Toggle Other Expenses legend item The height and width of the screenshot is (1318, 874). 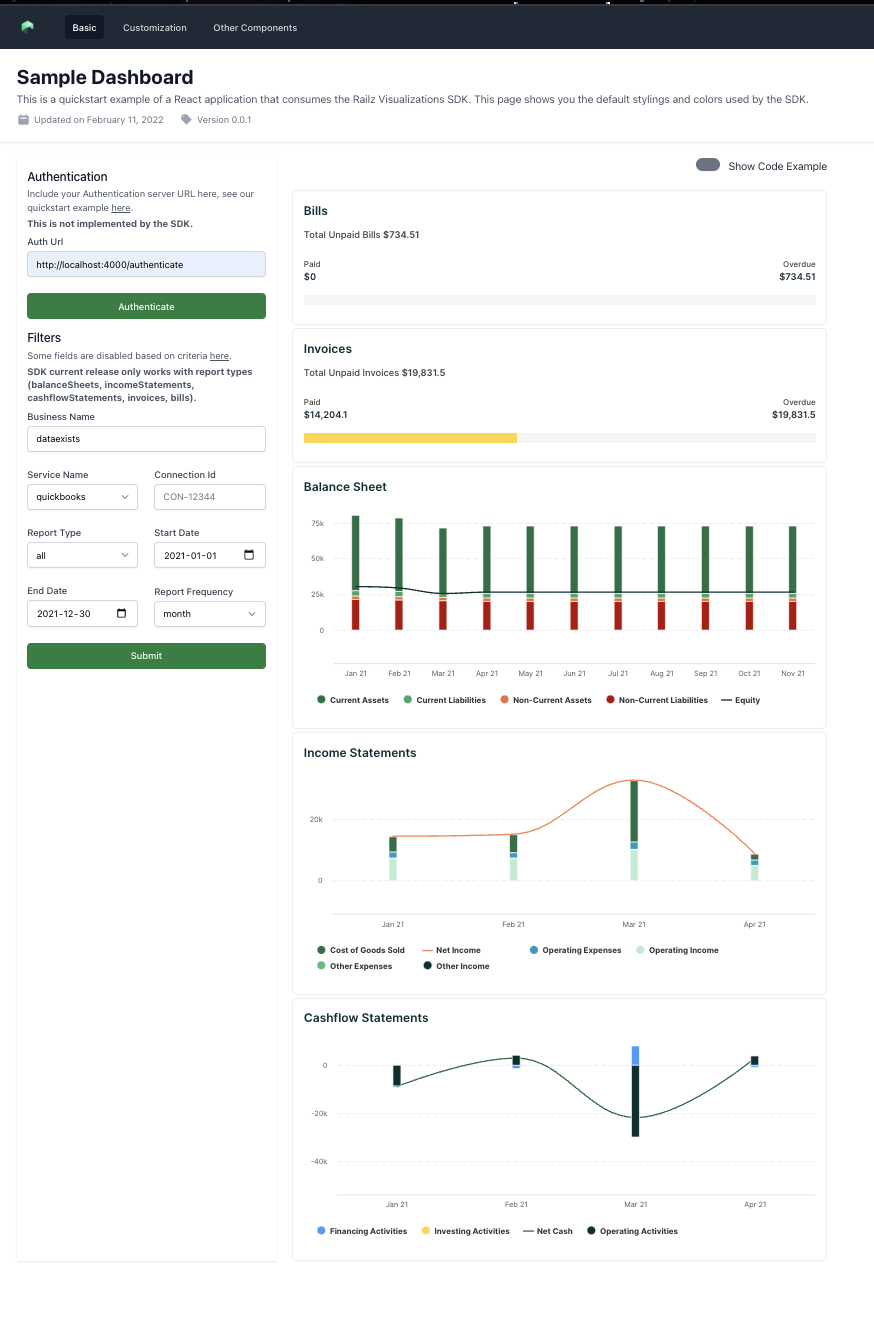(x=354, y=966)
